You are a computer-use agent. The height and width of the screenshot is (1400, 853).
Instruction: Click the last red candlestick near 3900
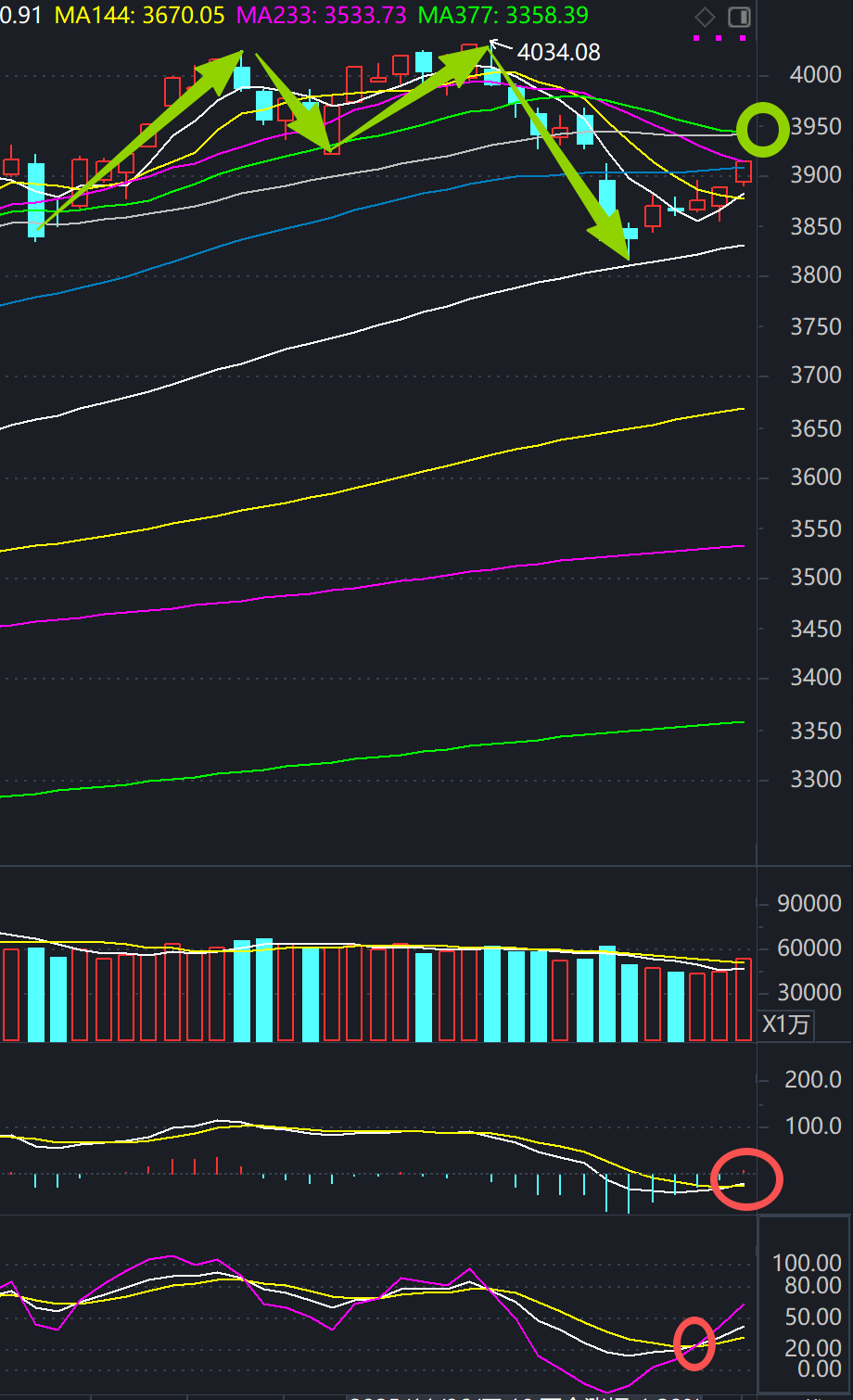click(x=744, y=172)
